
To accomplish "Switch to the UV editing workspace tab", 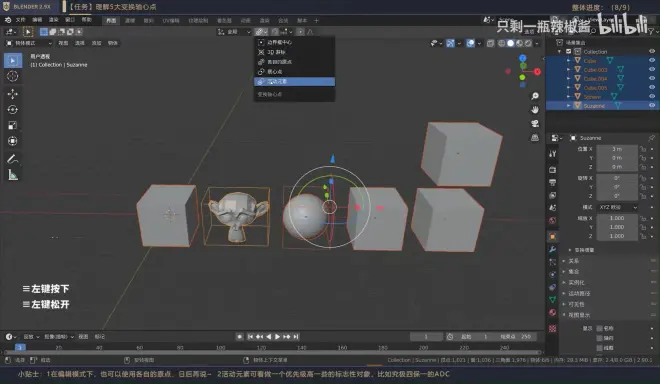I will [x=171, y=21].
